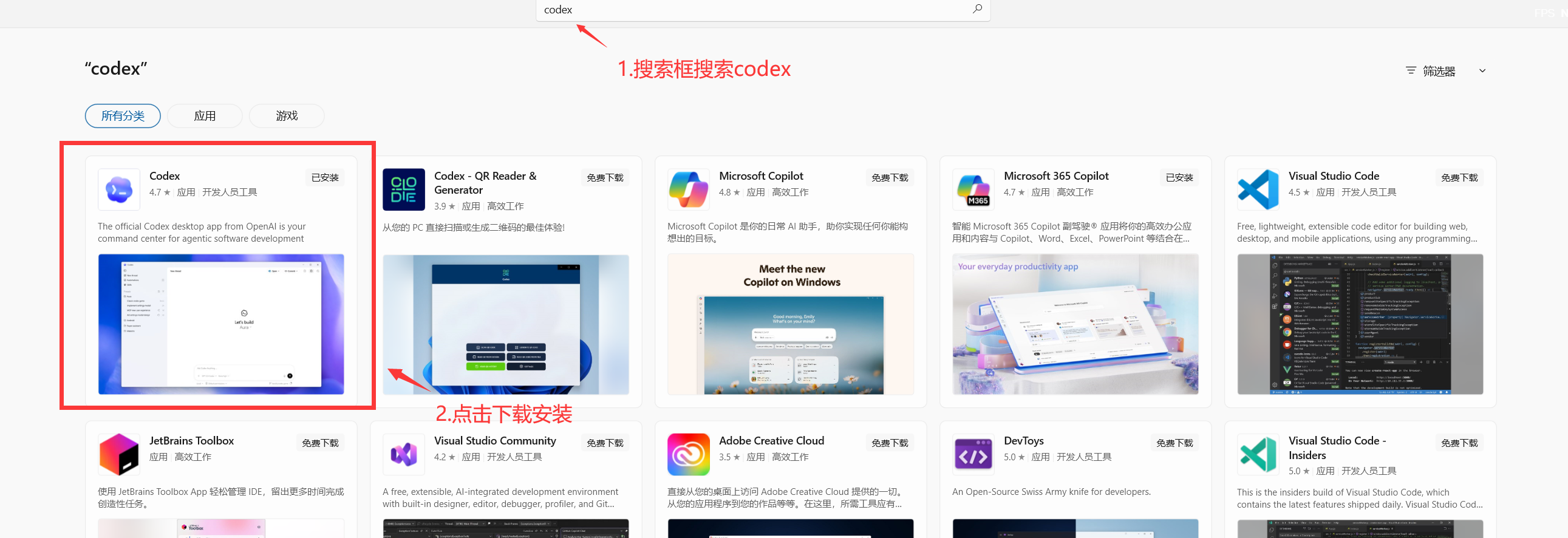Click the Microsoft 365 Copilot title
1568x538 pixels.
pos(1056,176)
